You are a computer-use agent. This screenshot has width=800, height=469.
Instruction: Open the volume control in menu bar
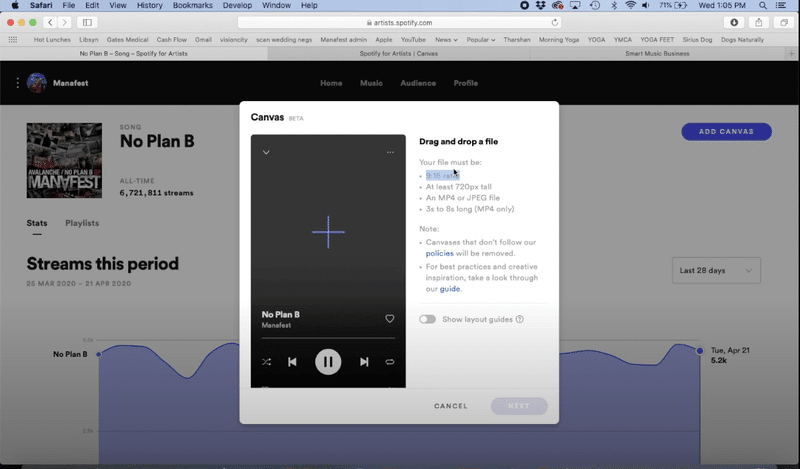(x=646, y=6)
